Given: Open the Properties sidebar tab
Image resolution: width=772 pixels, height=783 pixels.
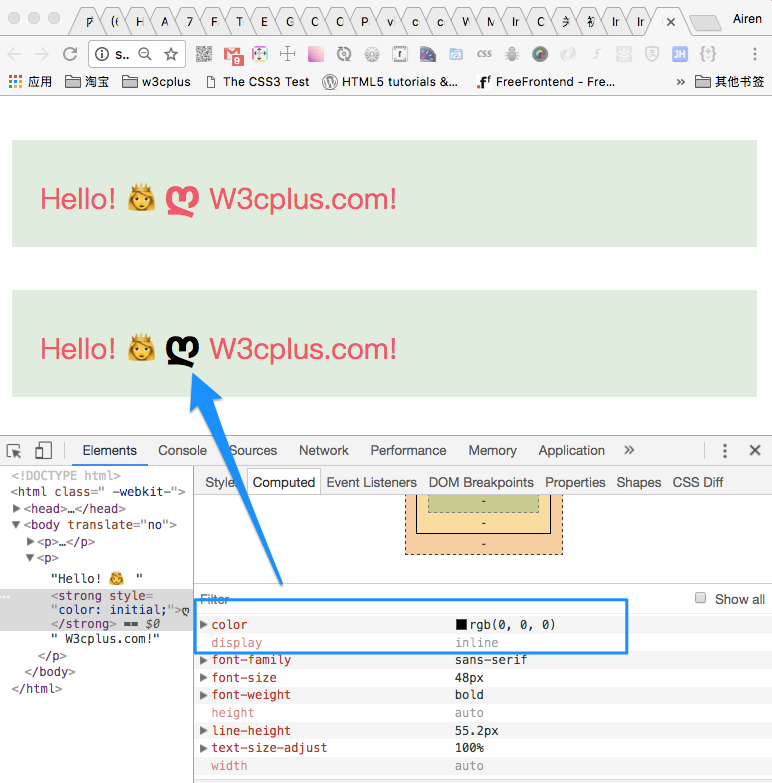Looking at the screenshot, I should coord(575,482).
